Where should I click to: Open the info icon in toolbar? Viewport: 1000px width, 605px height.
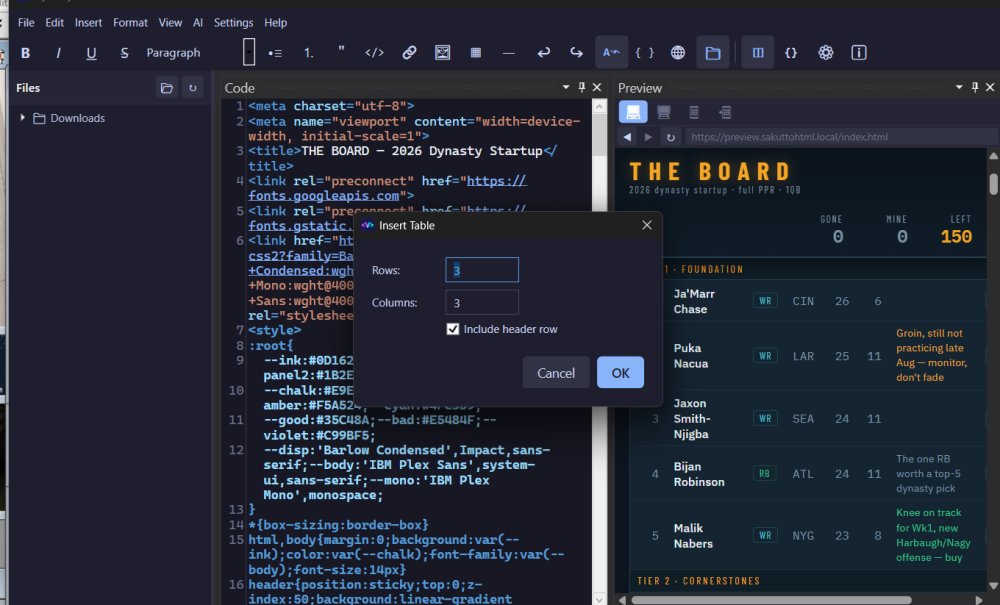(858, 53)
